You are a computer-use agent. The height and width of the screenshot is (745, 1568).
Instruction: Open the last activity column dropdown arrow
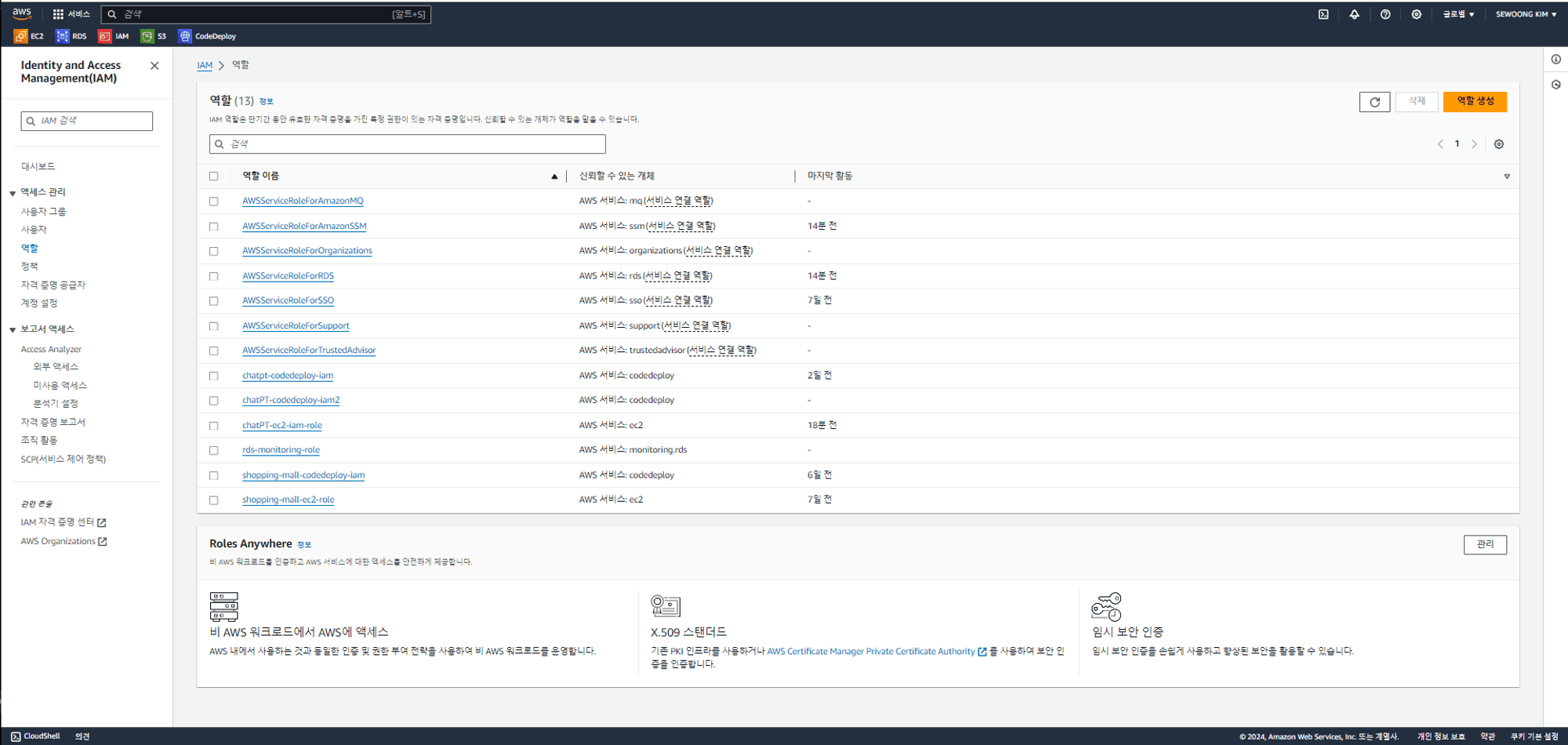point(1507,176)
